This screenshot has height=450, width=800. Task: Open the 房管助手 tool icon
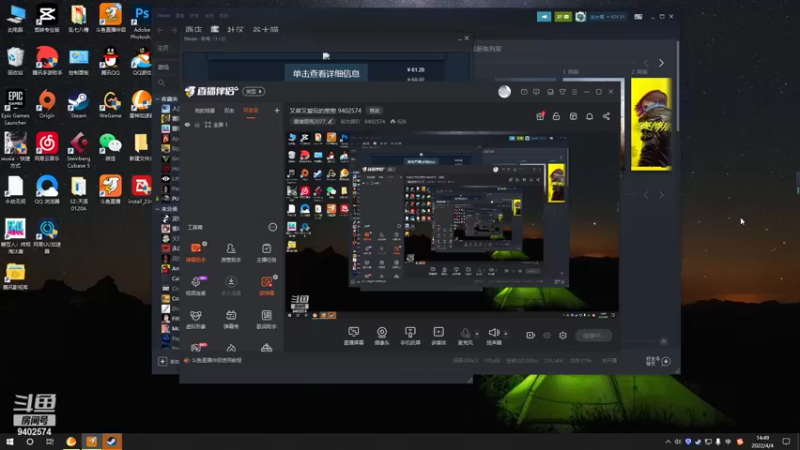(x=231, y=252)
